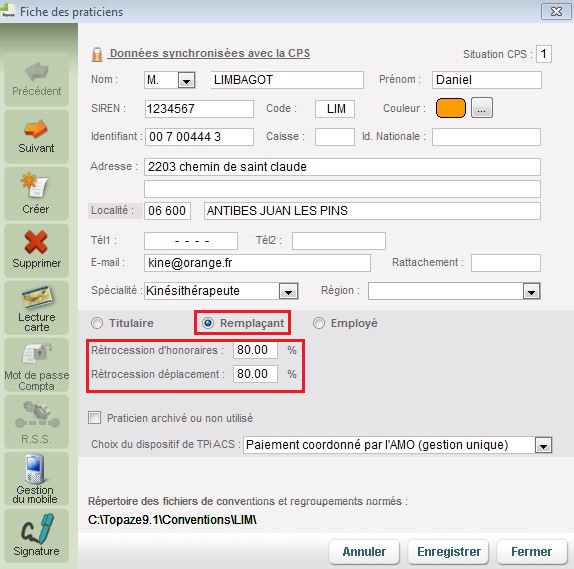Open the Région dropdown list
The height and width of the screenshot is (569, 574).
click(531, 292)
